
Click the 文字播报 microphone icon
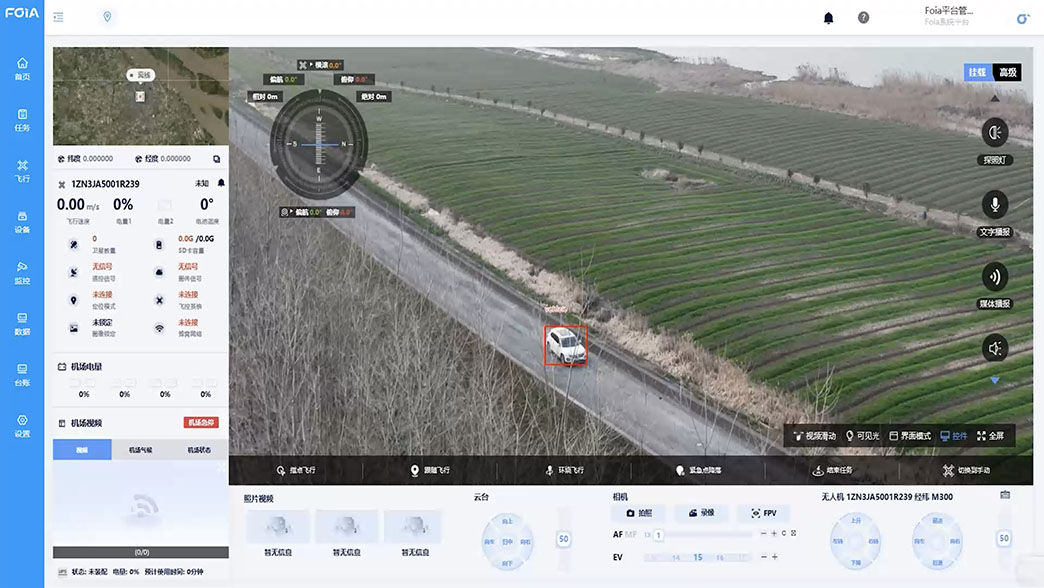[994, 205]
